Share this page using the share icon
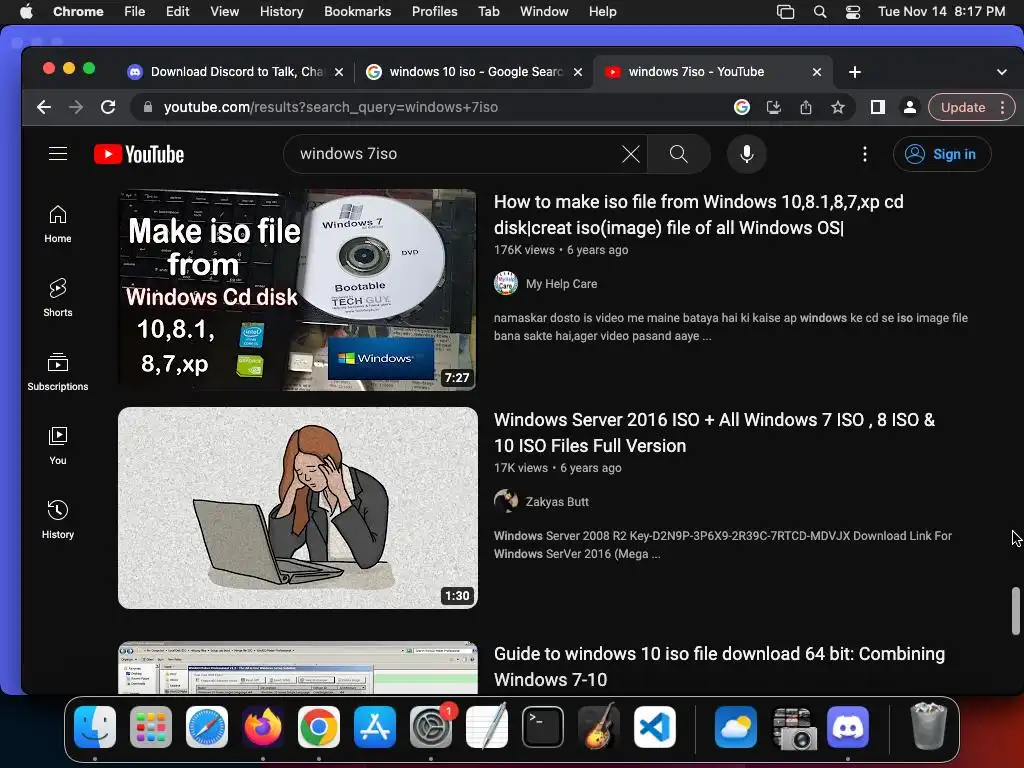This screenshot has width=1024, height=768. click(806, 107)
